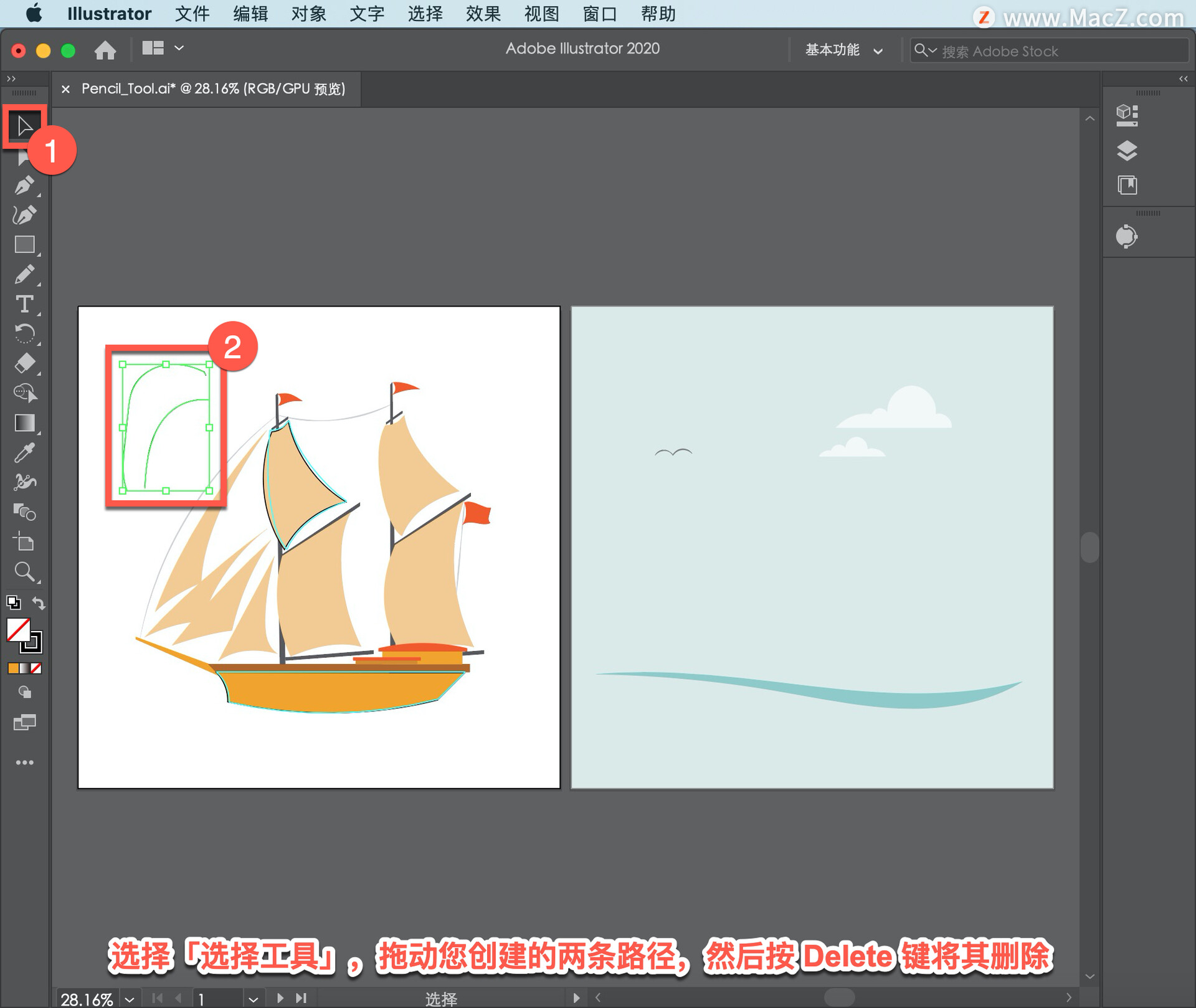Click default fill and stroke icon
The height and width of the screenshot is (1008, 1196).
[14, 602]
